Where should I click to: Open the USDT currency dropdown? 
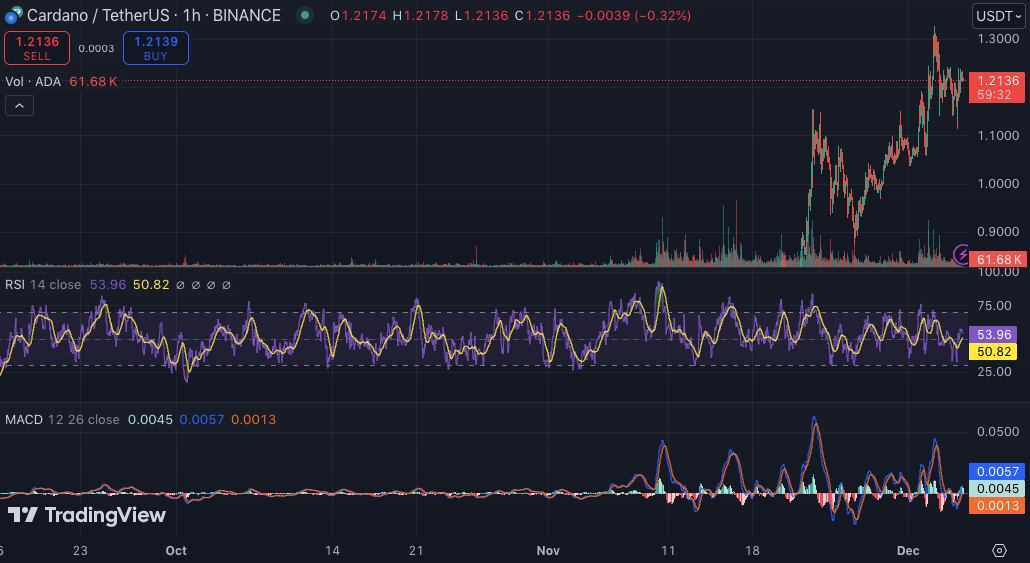tap(997, 16)
